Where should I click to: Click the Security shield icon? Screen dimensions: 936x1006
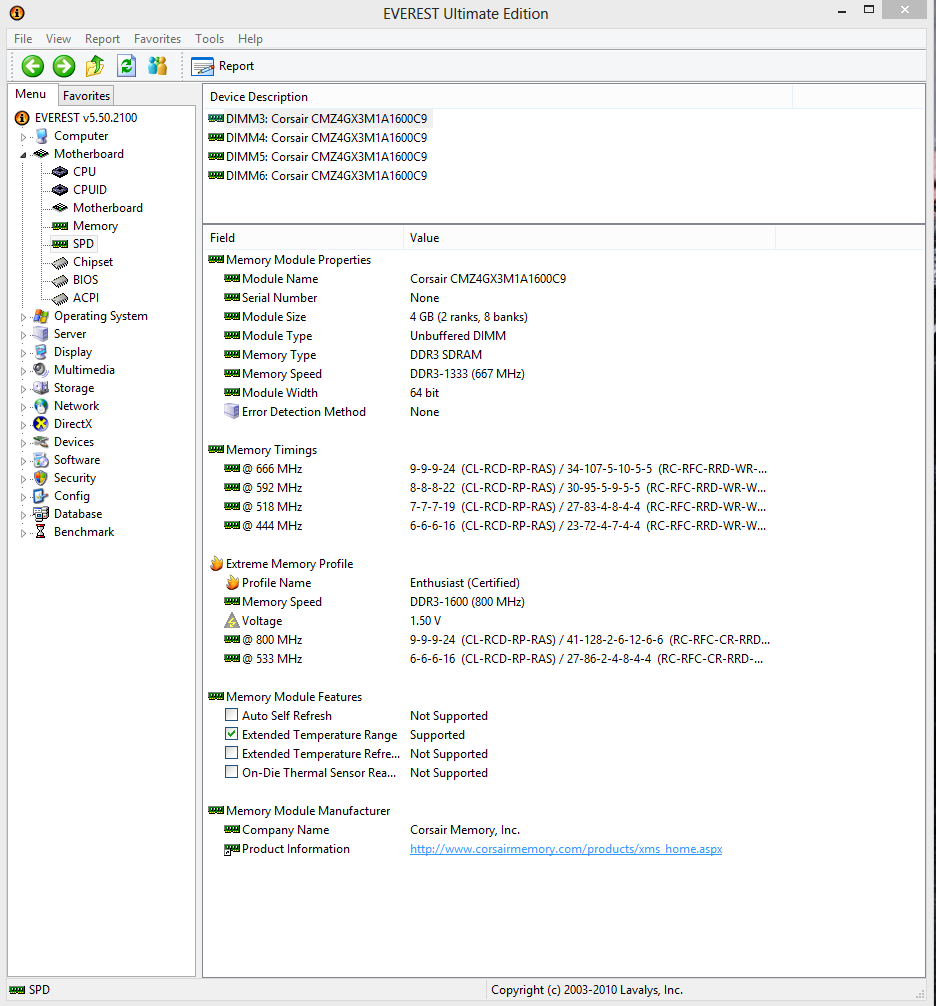pyautogui.click(x=41, y=478)
